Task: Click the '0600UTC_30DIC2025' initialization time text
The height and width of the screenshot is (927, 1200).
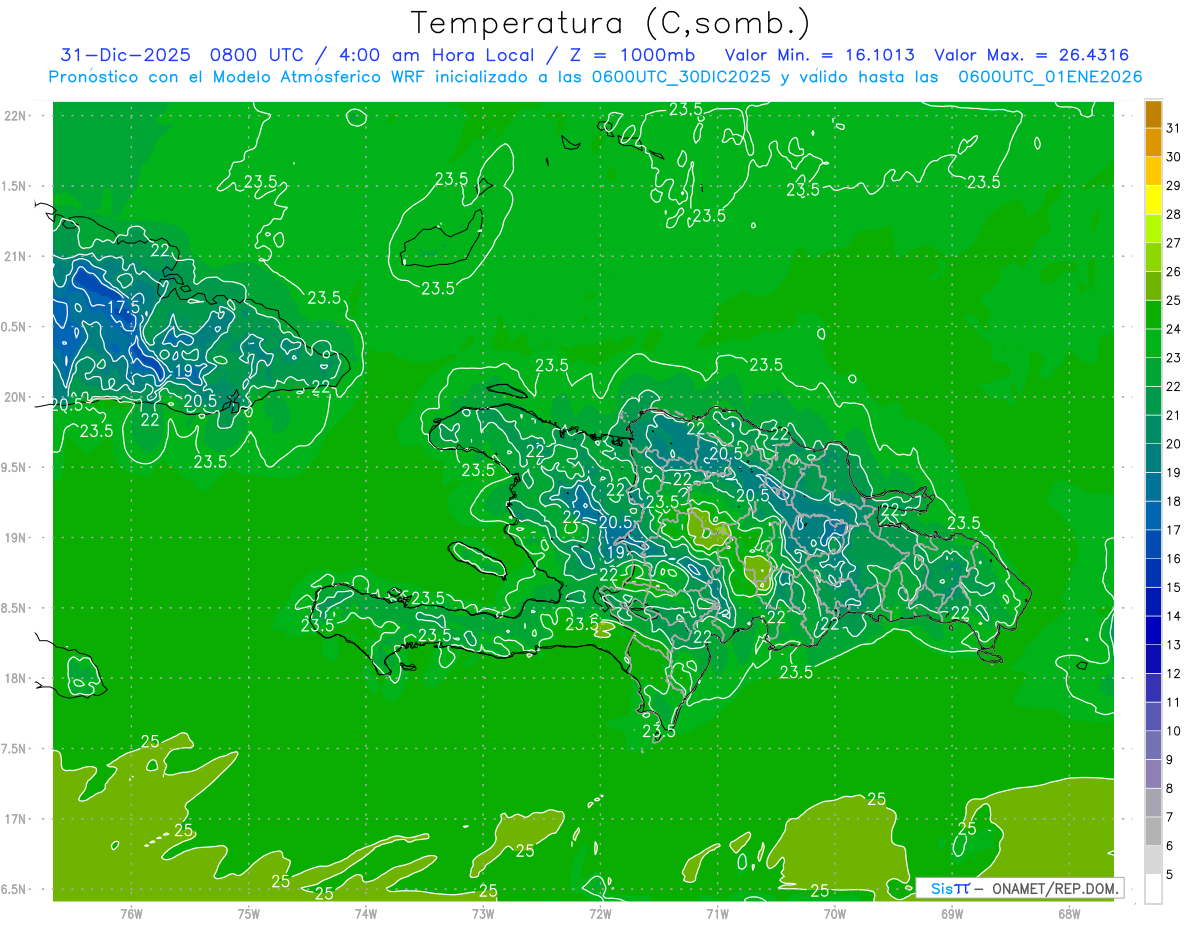Action: [x=681, y=77]
